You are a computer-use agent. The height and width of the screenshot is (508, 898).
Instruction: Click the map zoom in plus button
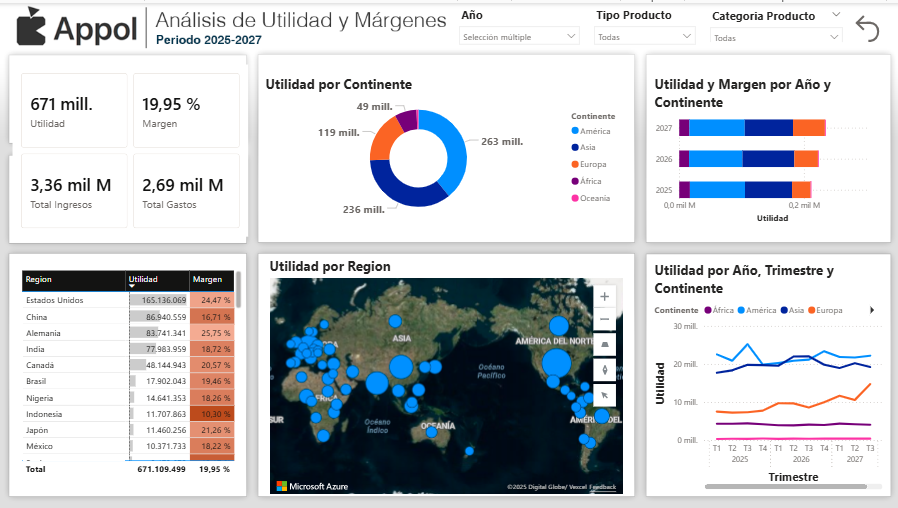tap(604, 296)
